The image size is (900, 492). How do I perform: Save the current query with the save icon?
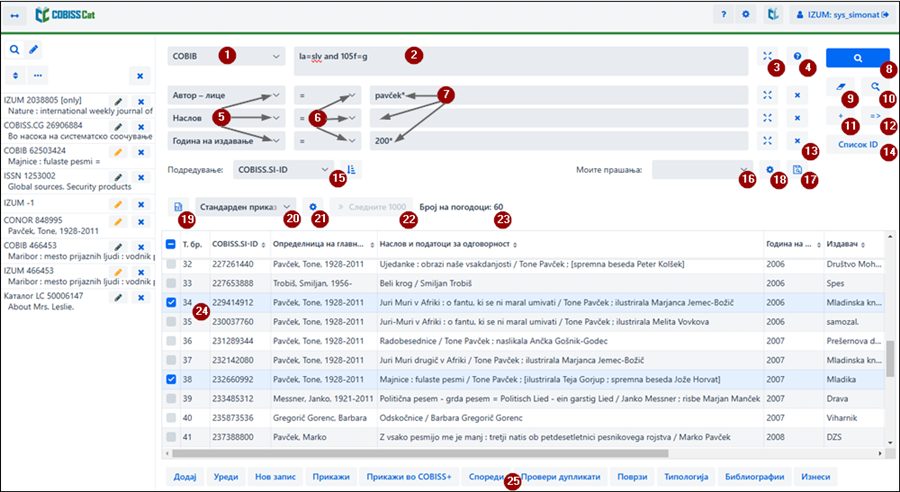tap(797, 170)
